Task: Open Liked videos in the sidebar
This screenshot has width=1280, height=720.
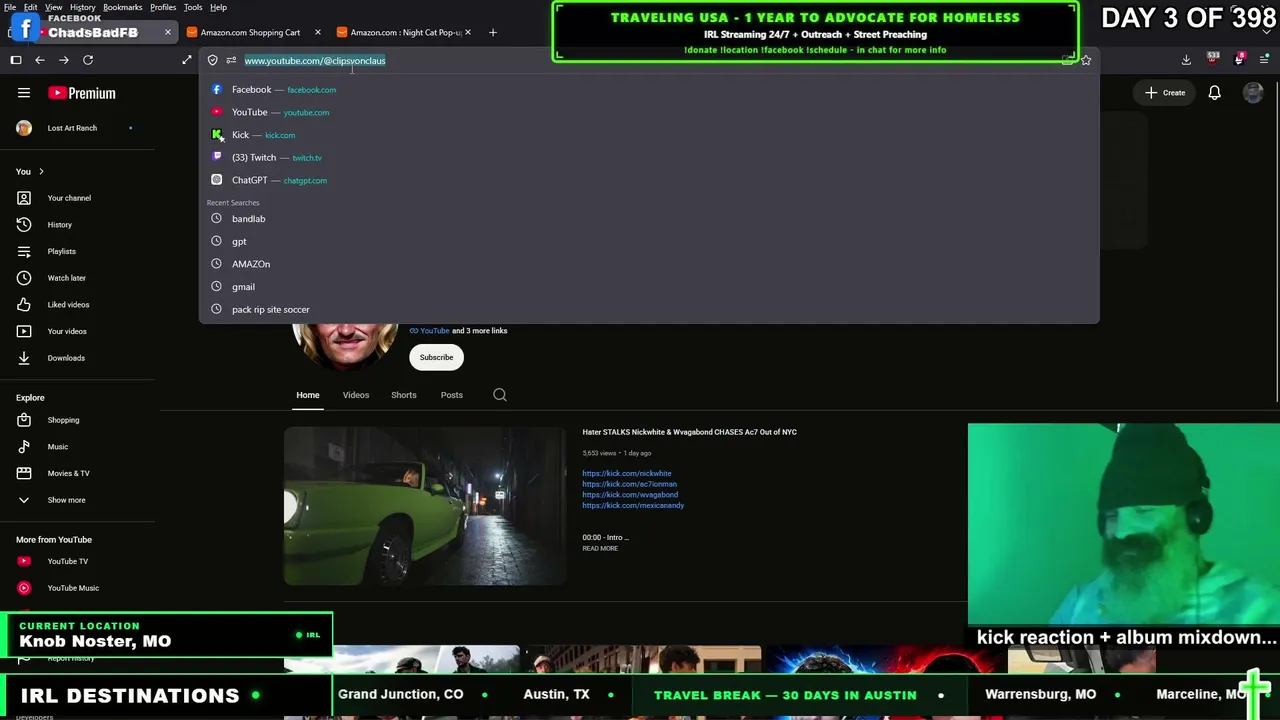Action: (68, 305)
